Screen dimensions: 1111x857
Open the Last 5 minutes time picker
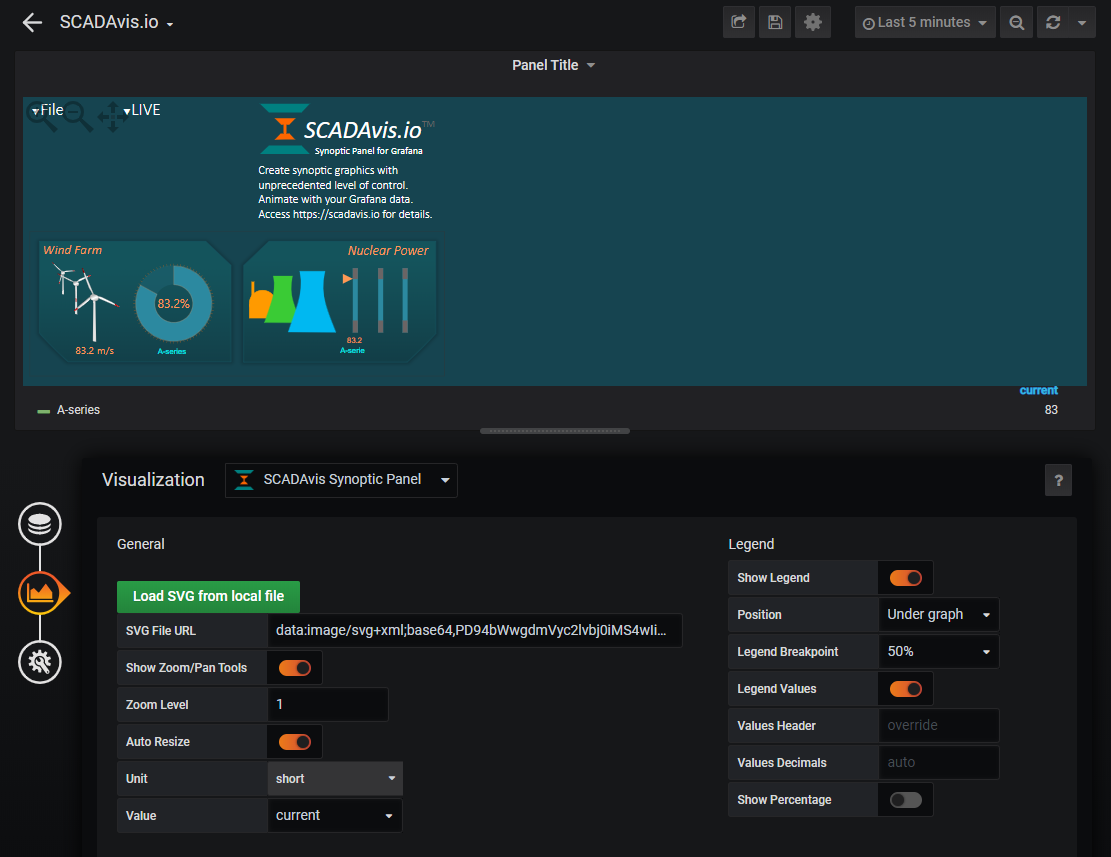coord(925,22)
